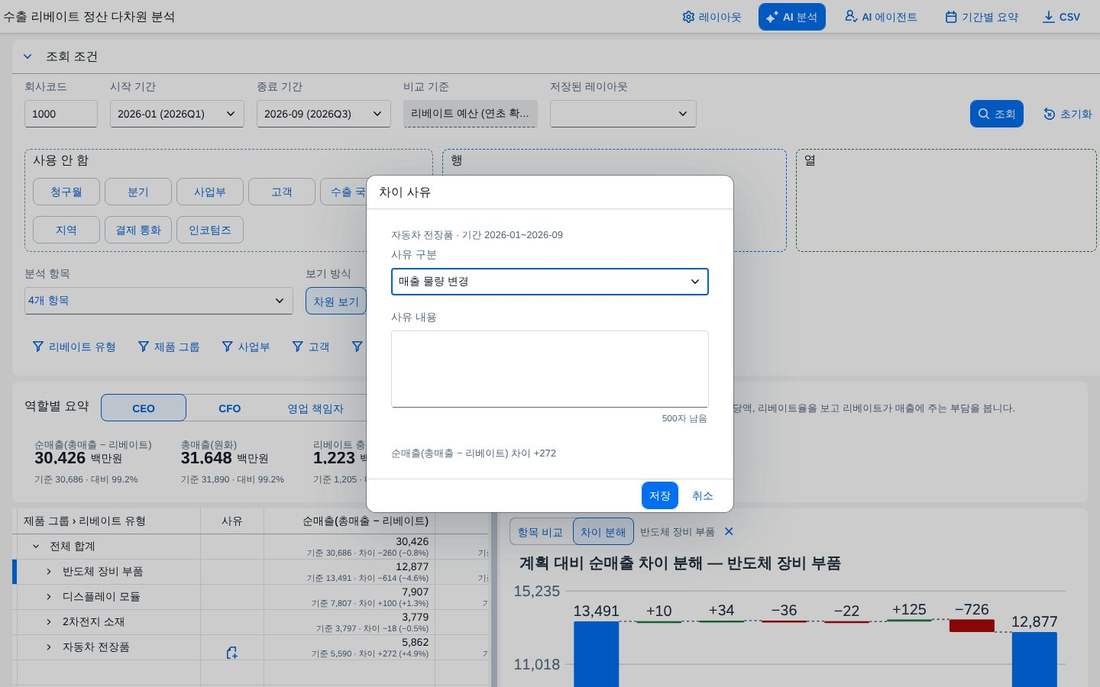This screenshot has height=687, width=1100.
Task: Open the 제품 그룹 filter
Action: tap(169, 347)
